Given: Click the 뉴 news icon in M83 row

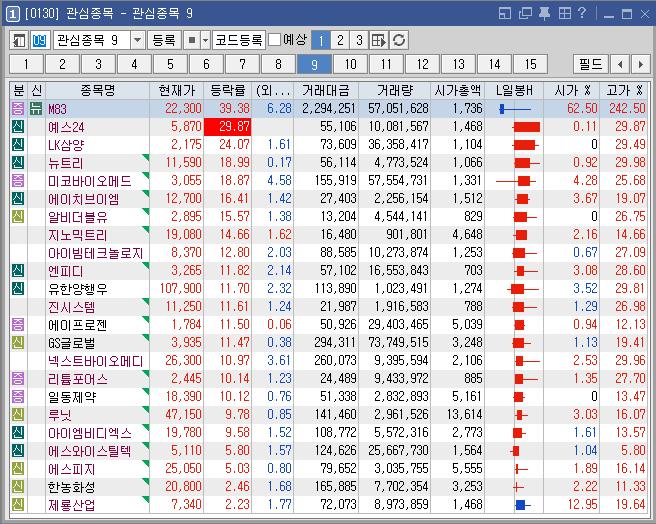Looking at the screenshot, I should 36,109.
